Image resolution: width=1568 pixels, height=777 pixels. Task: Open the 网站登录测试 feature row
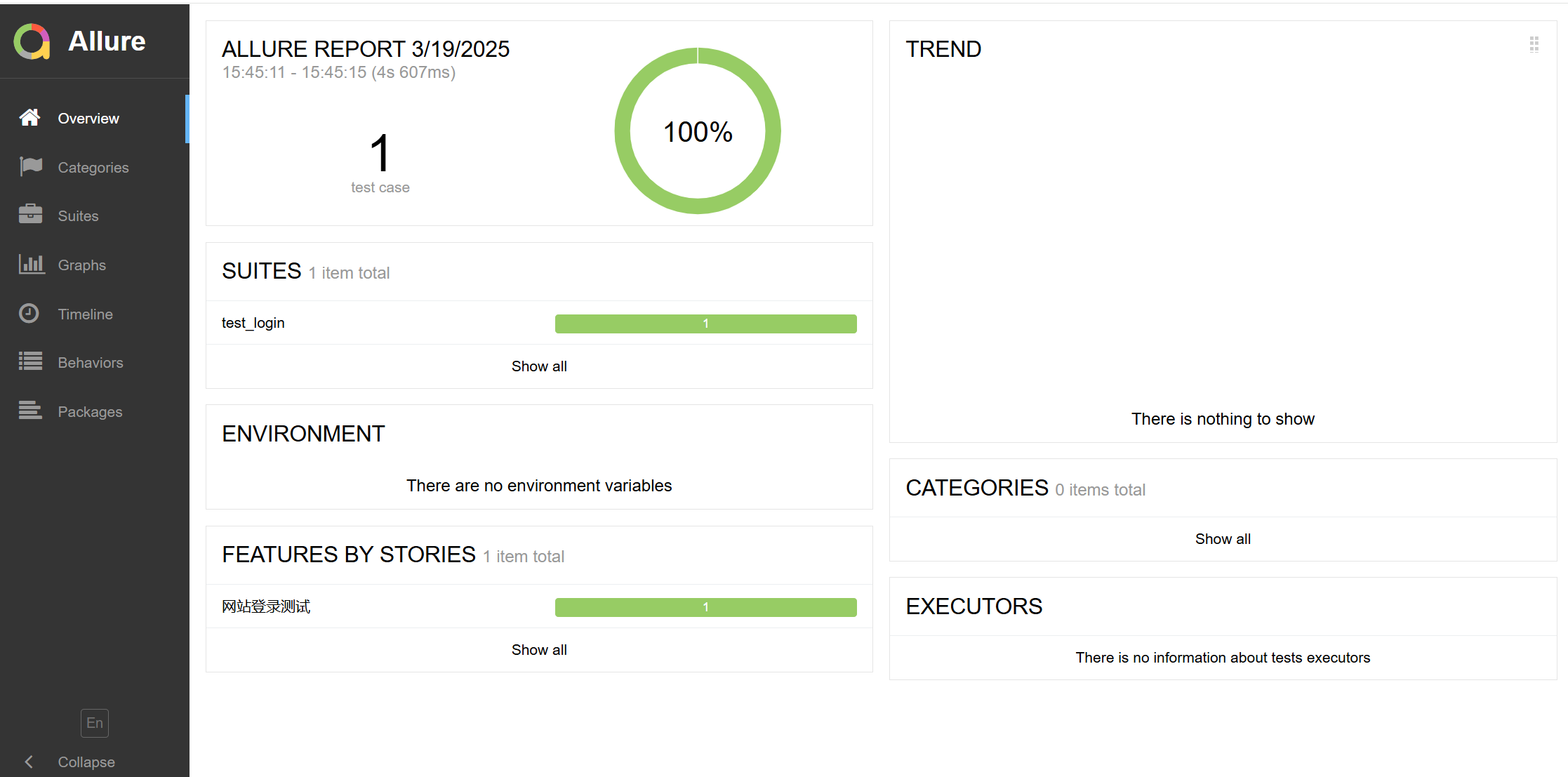539,606
